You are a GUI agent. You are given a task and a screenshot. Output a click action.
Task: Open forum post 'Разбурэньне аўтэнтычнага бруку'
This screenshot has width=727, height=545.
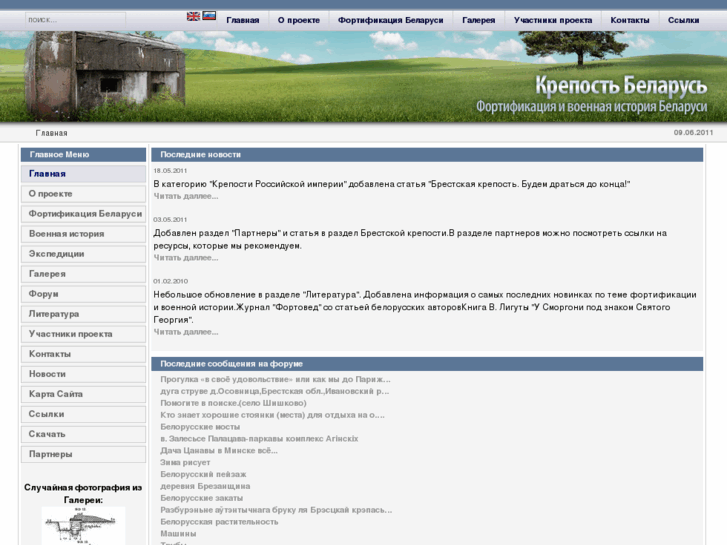pyautogui.click(x=276, y=510)
